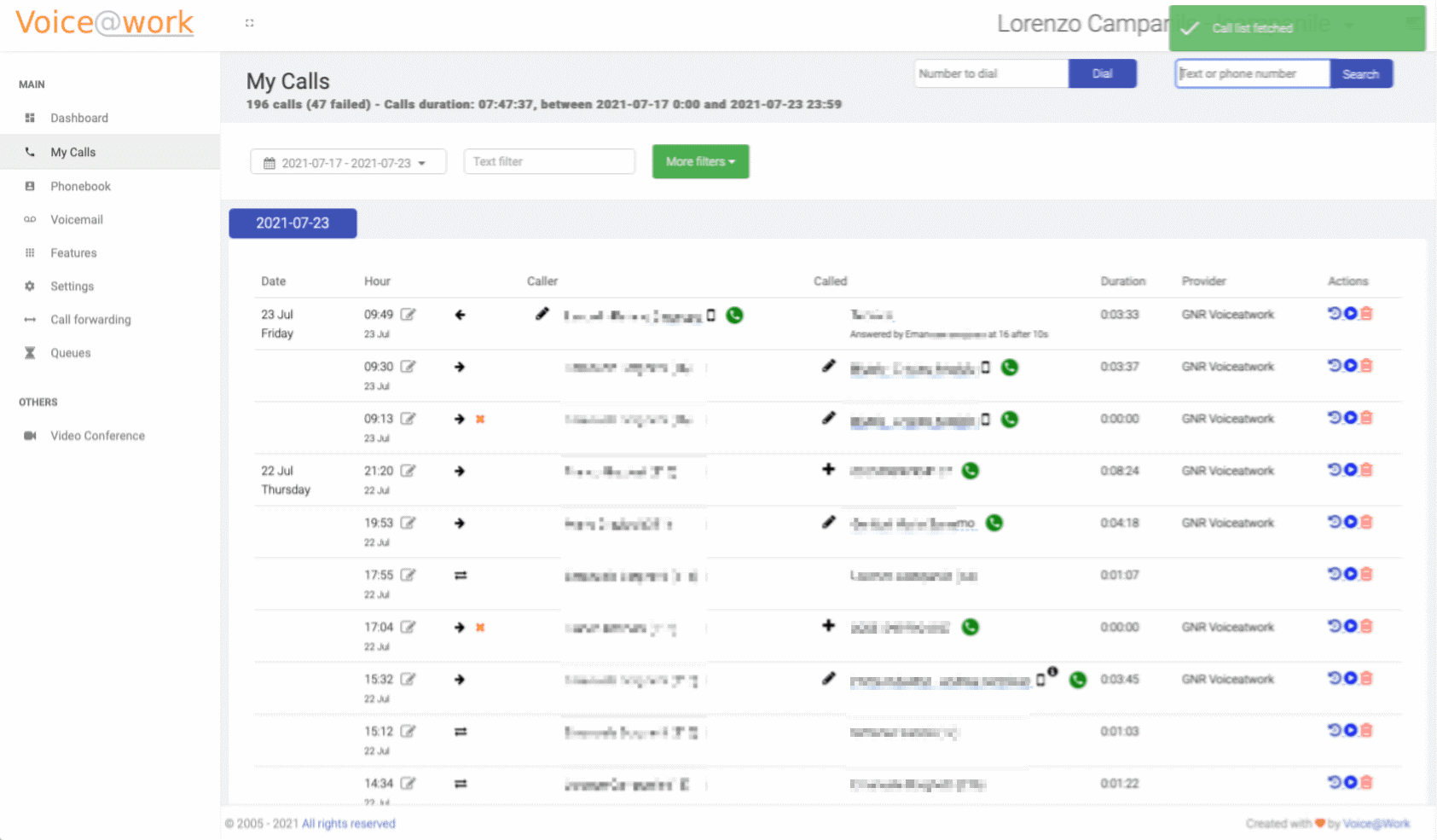Viewport: 1437px width, 840px height.
Task: Click blue play icon in 15:32 row actions
Action: point(1351,677)
